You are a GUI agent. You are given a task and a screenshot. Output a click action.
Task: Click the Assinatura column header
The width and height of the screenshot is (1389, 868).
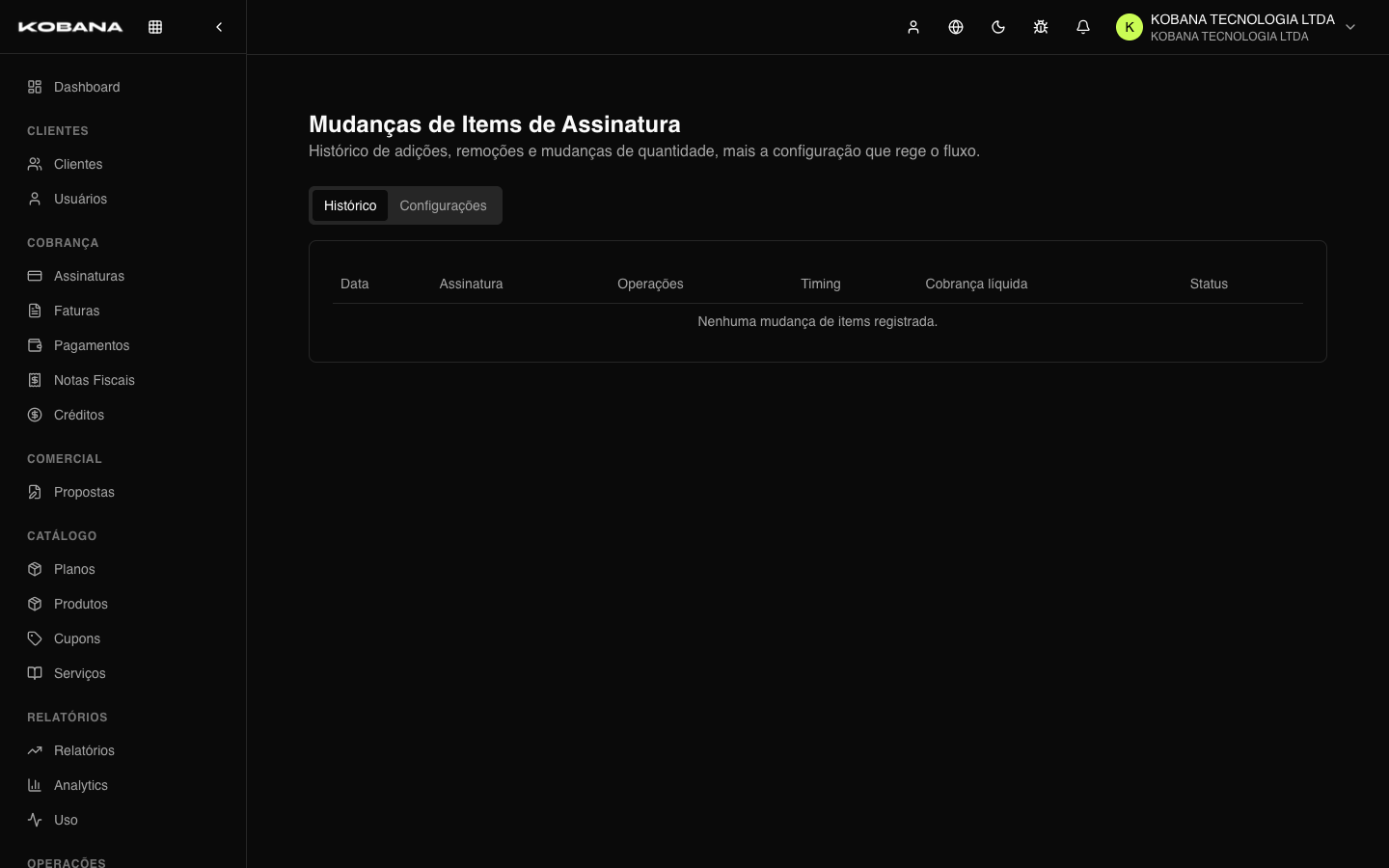click(x=471, y=284)
